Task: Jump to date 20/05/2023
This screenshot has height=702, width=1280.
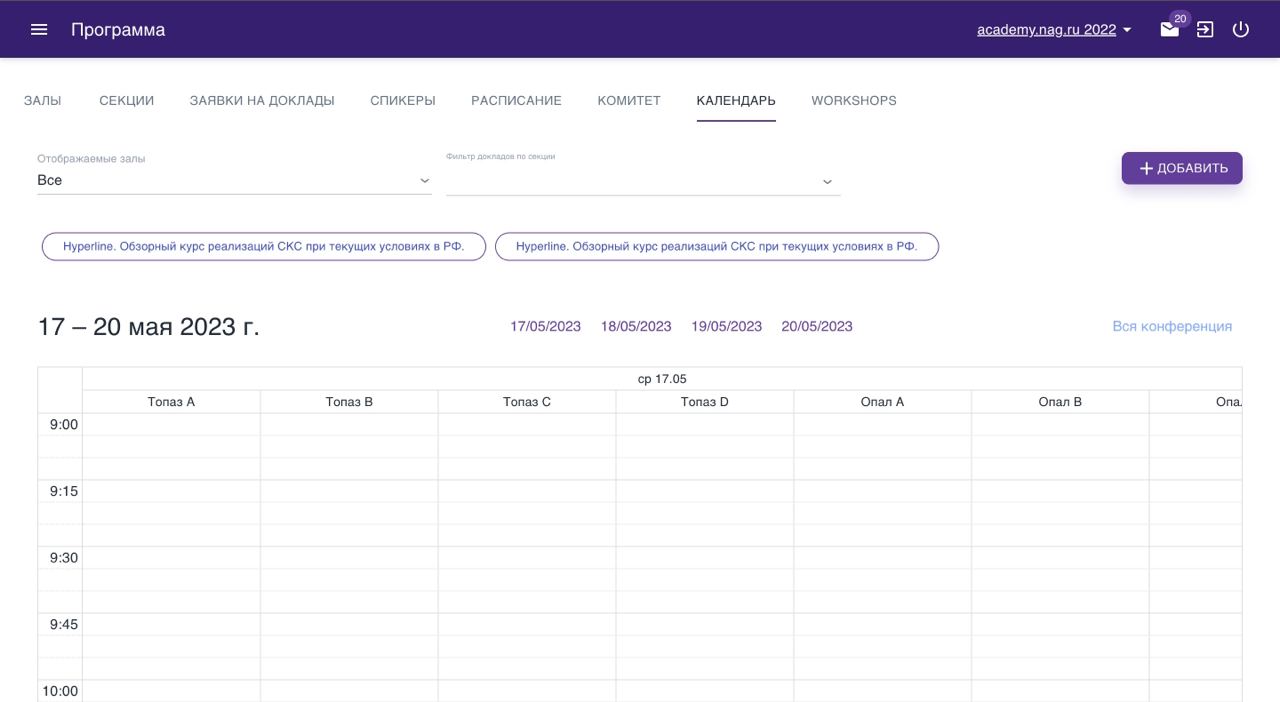Action: click(816, 326)
